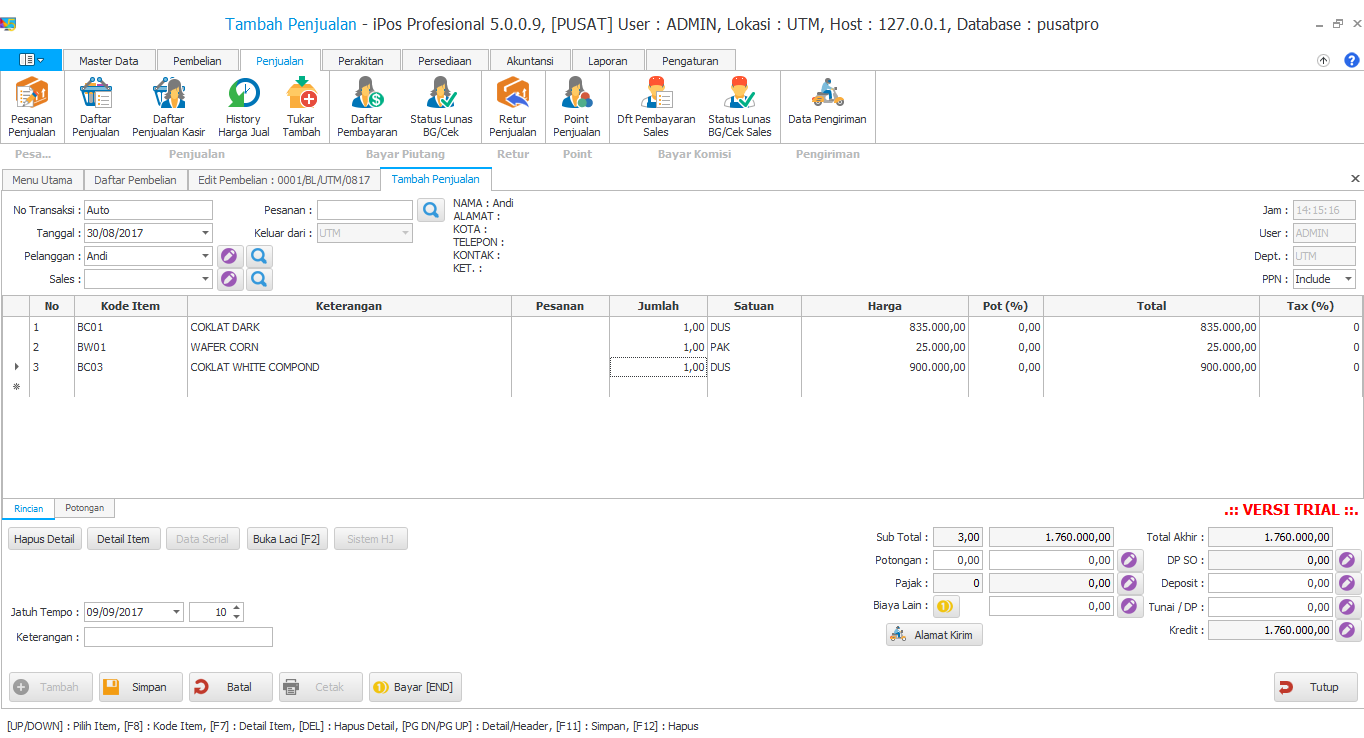Click the search icon beside Pesanan field

(430, 210)
